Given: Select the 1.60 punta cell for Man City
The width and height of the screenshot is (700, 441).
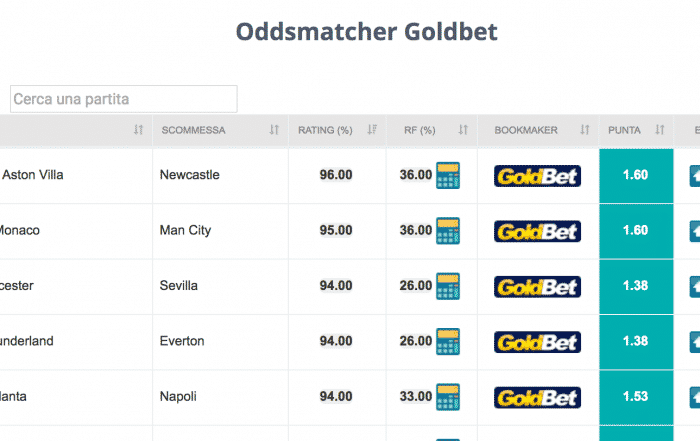Looking at the screenshot, I should 636,231.
